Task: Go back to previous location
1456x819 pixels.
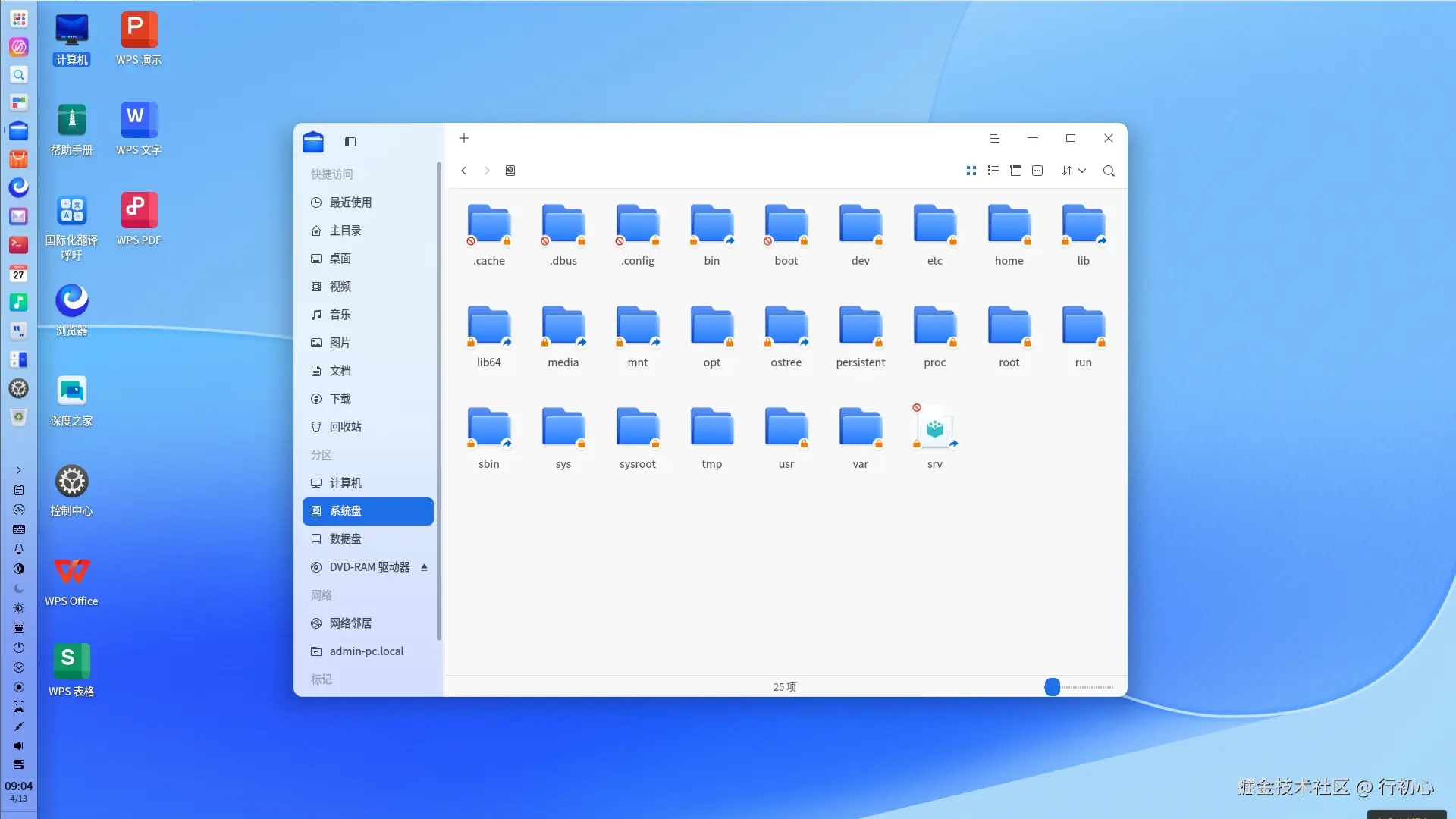Action: tap(464, 171)
